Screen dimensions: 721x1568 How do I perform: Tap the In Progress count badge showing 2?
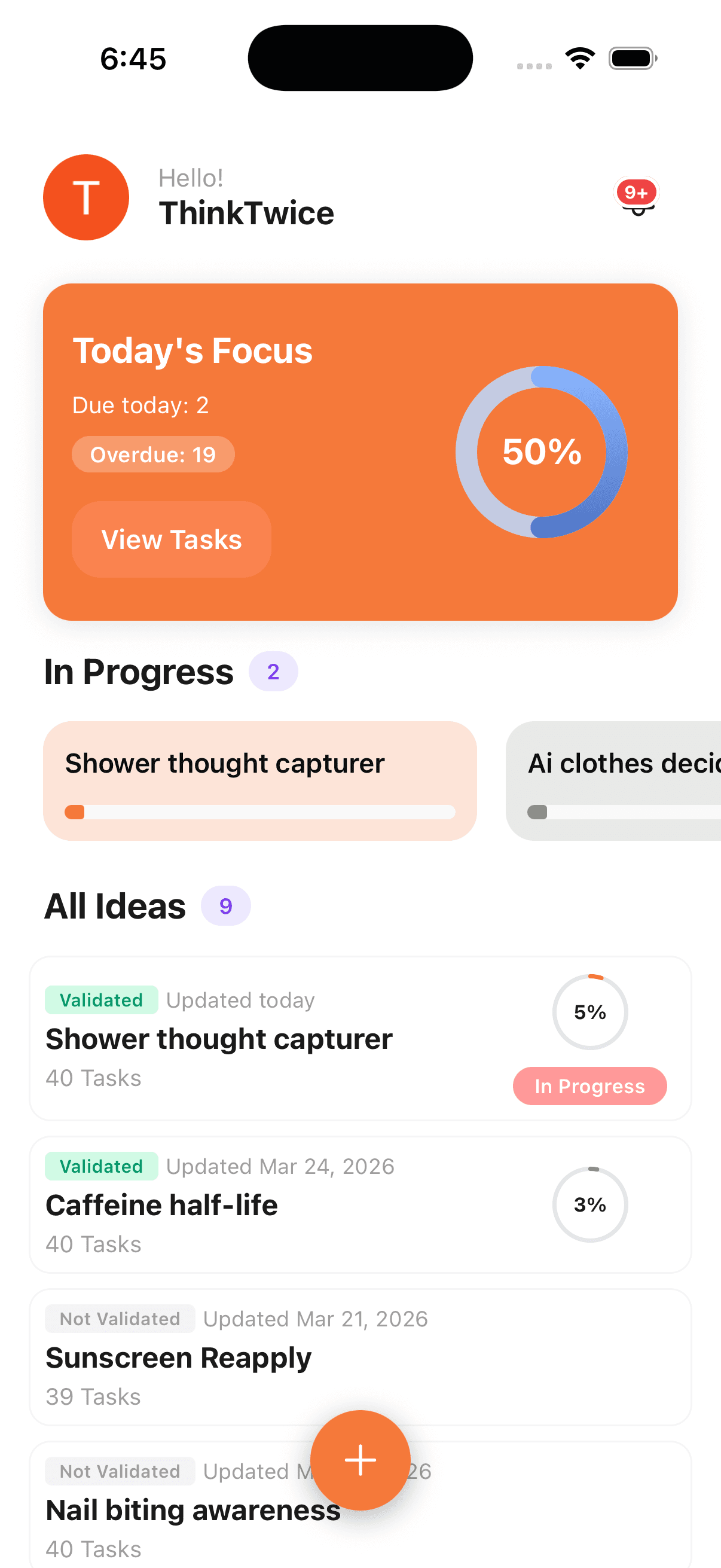(x=274, y=672)
